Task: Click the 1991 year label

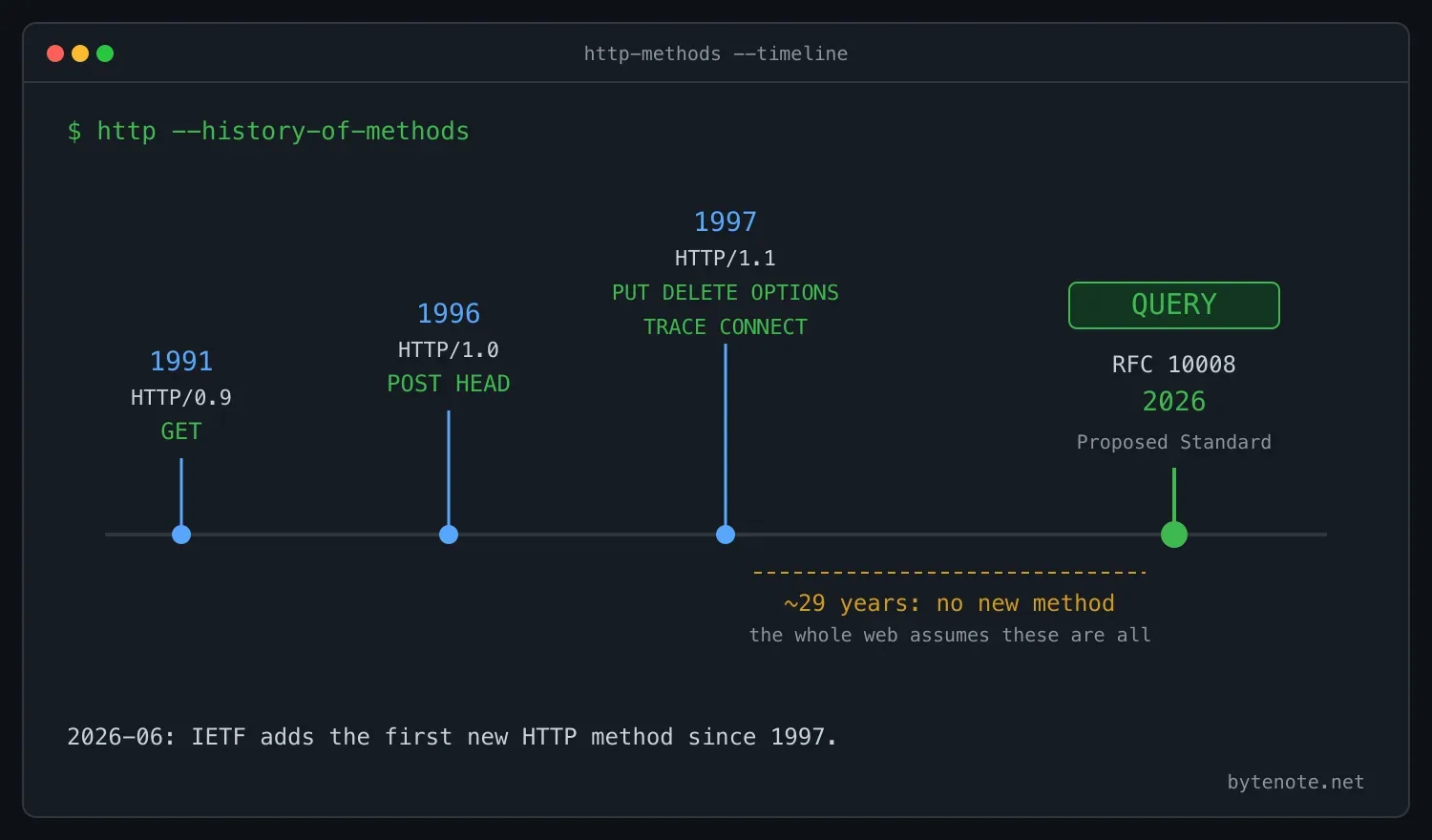Action: pos(181,361)
